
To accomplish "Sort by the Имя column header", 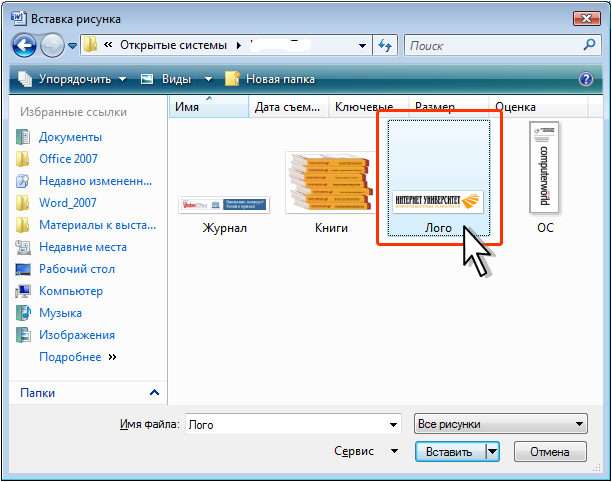I will click(209, 107).
